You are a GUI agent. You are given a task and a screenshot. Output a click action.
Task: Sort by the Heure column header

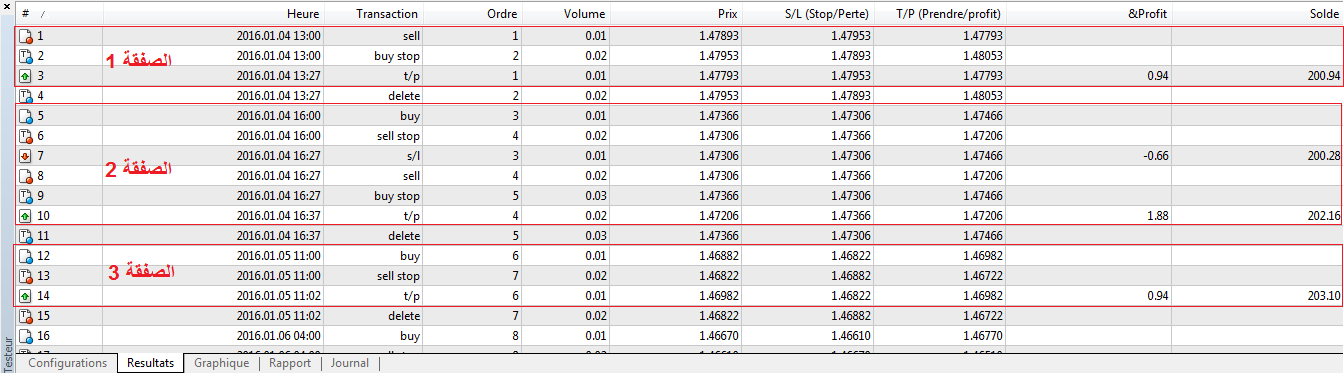tap(214, 15)
